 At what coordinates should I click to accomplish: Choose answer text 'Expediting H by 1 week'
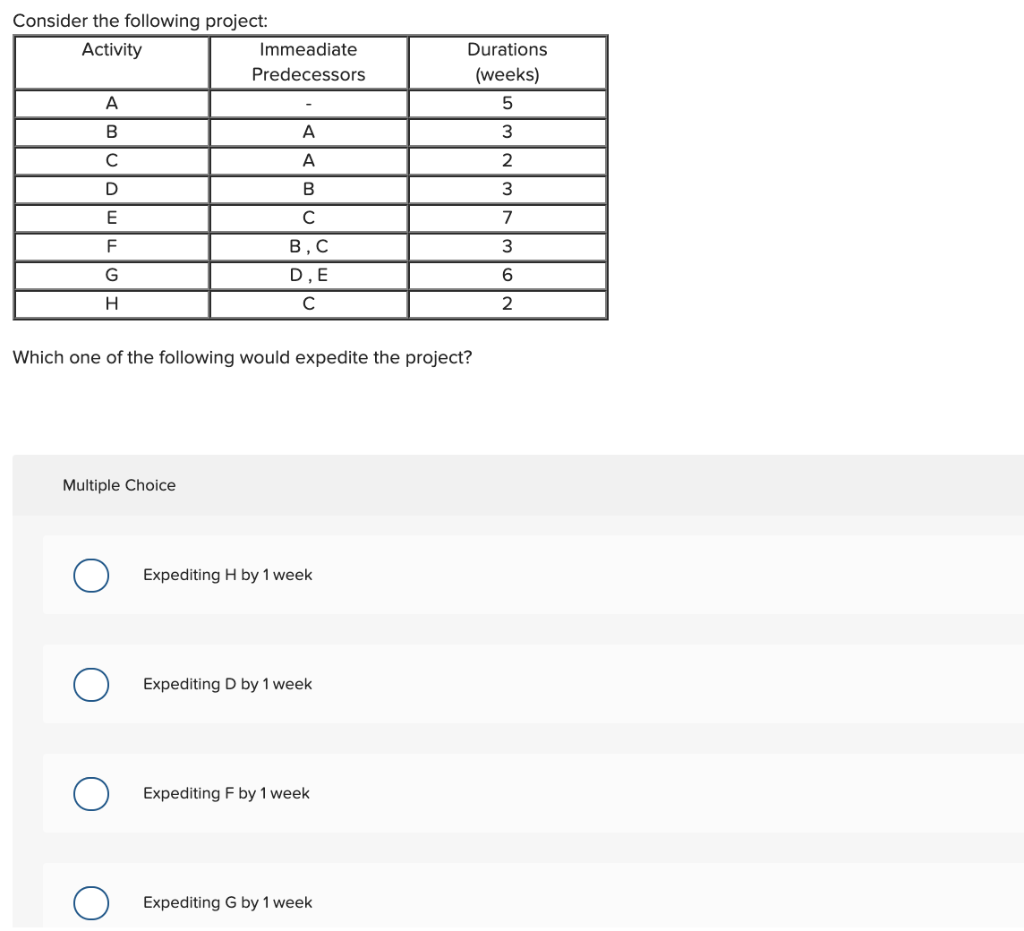pyautogui.click(x=227, y=575)
